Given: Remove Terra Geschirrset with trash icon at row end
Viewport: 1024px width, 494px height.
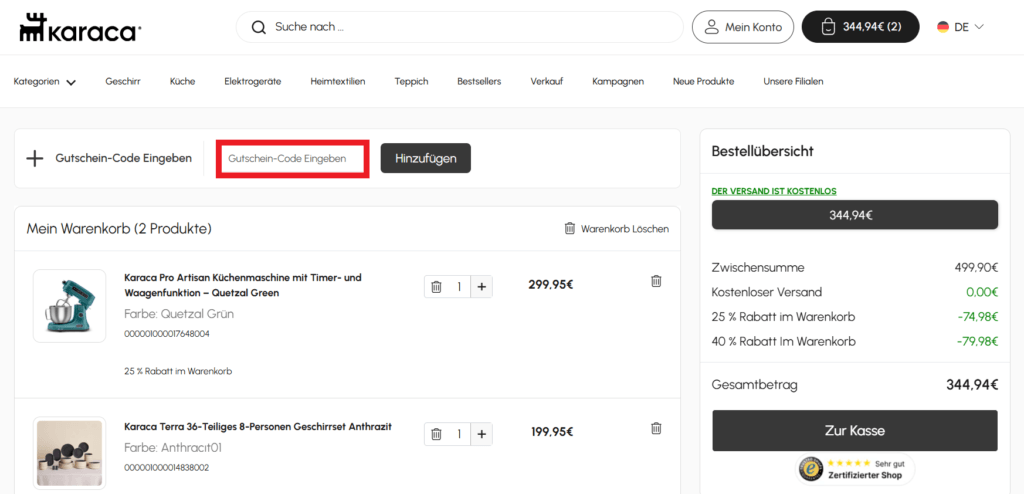Looking at the screenshot, I should pos(656,429).
